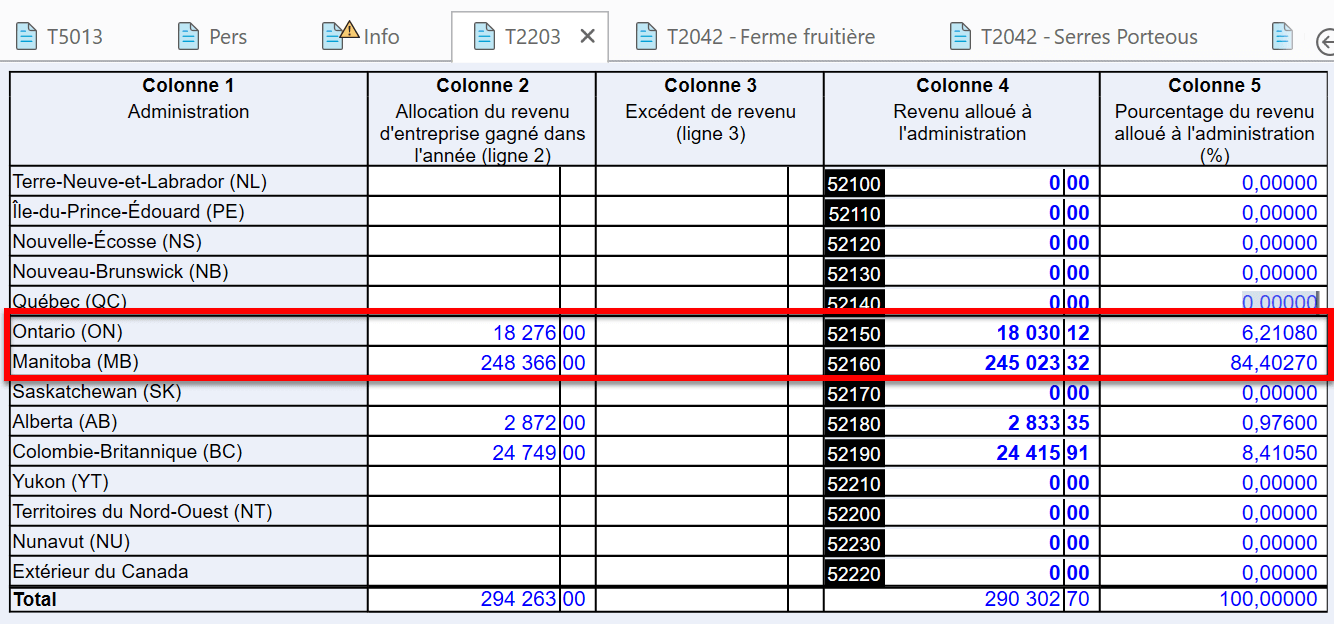Edit Alberta's business income allocation 2 872

[530, 422]
